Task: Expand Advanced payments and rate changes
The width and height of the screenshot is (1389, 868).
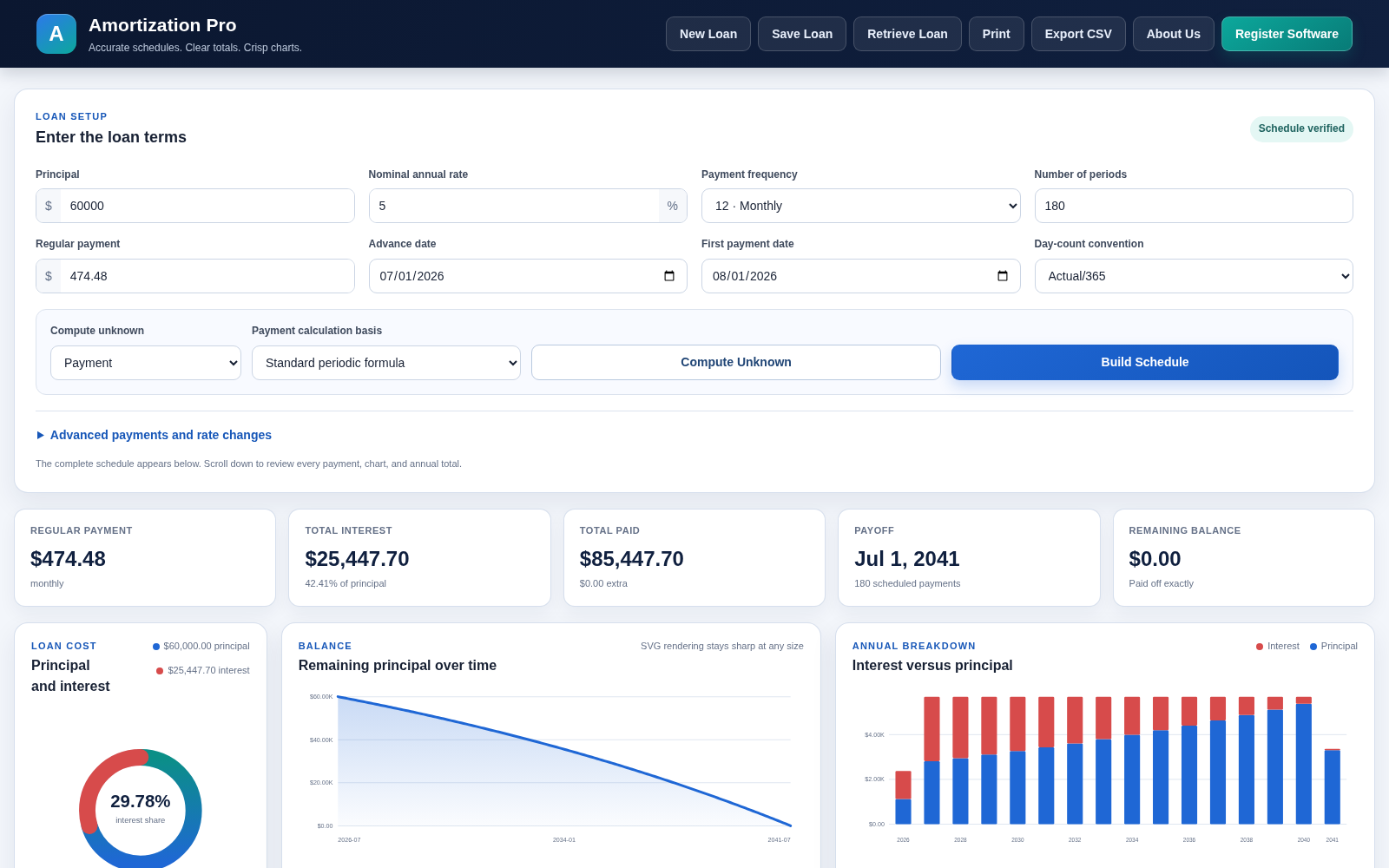Action: pyautogui.click(x=154, y=435)
